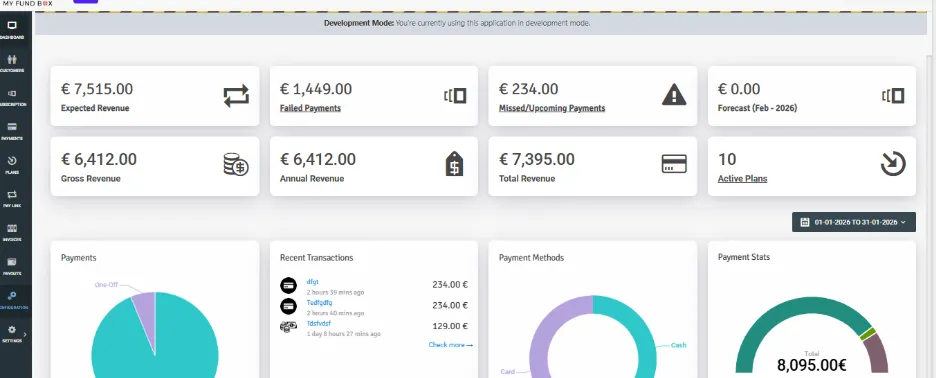Go to Subscription in the sidebar
This screenshot has width=936, height=378.
point(13,97)
